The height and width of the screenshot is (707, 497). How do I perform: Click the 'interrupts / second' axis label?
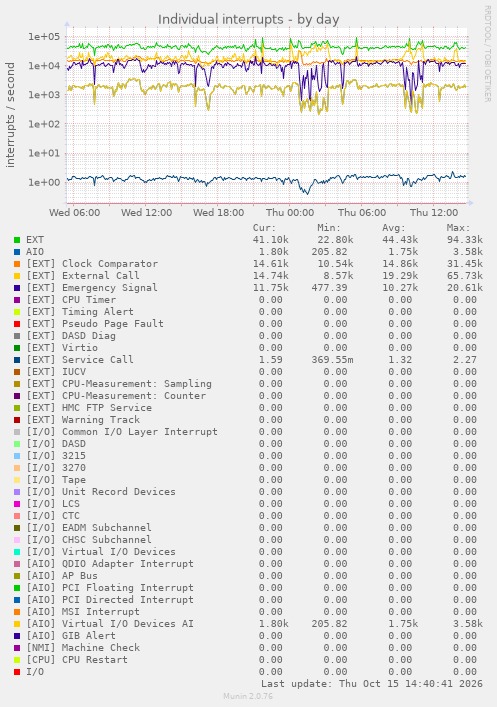point(10,115)
